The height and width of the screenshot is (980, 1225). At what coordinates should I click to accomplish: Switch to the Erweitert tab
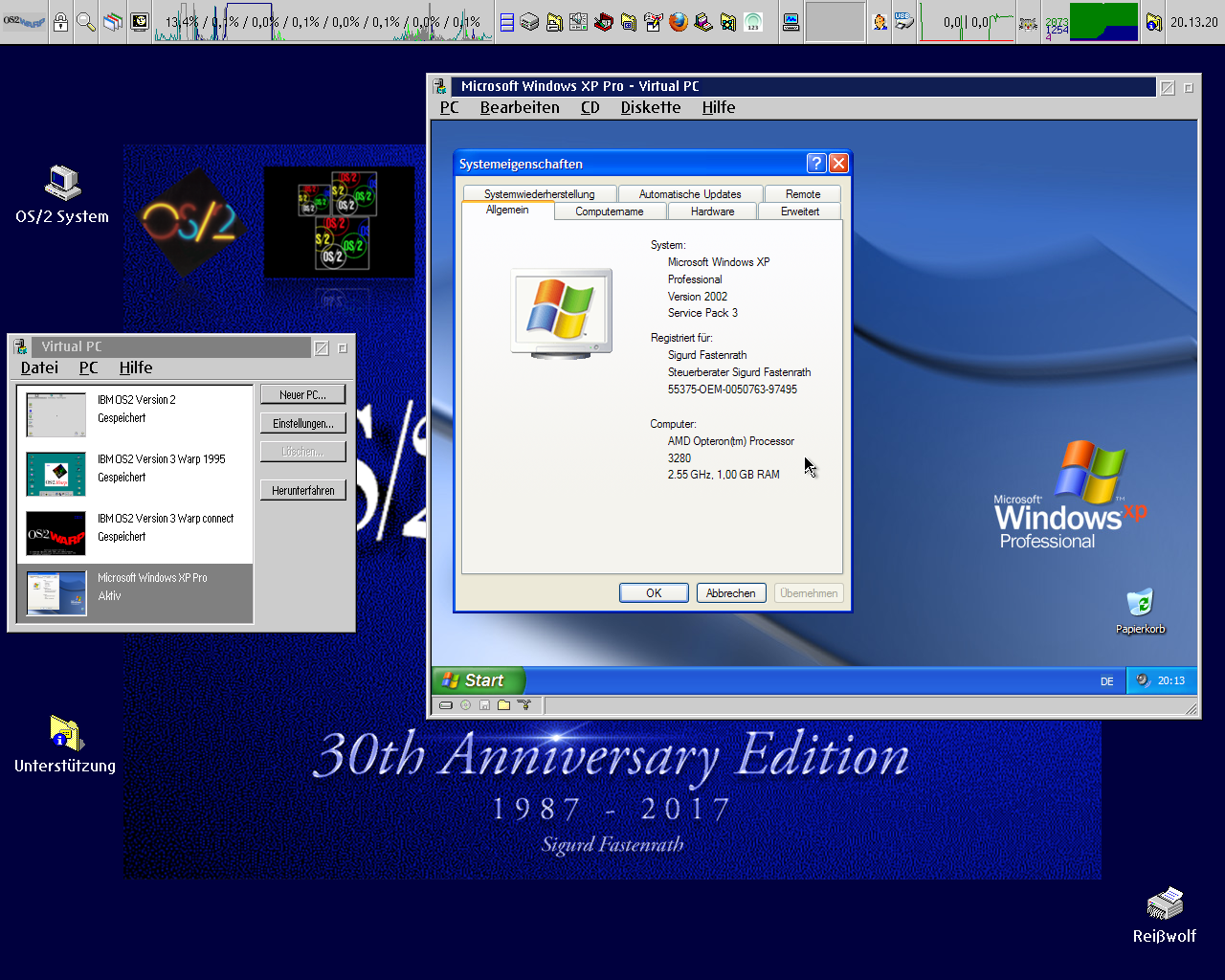pyautogui.click(x=800, y=212)
